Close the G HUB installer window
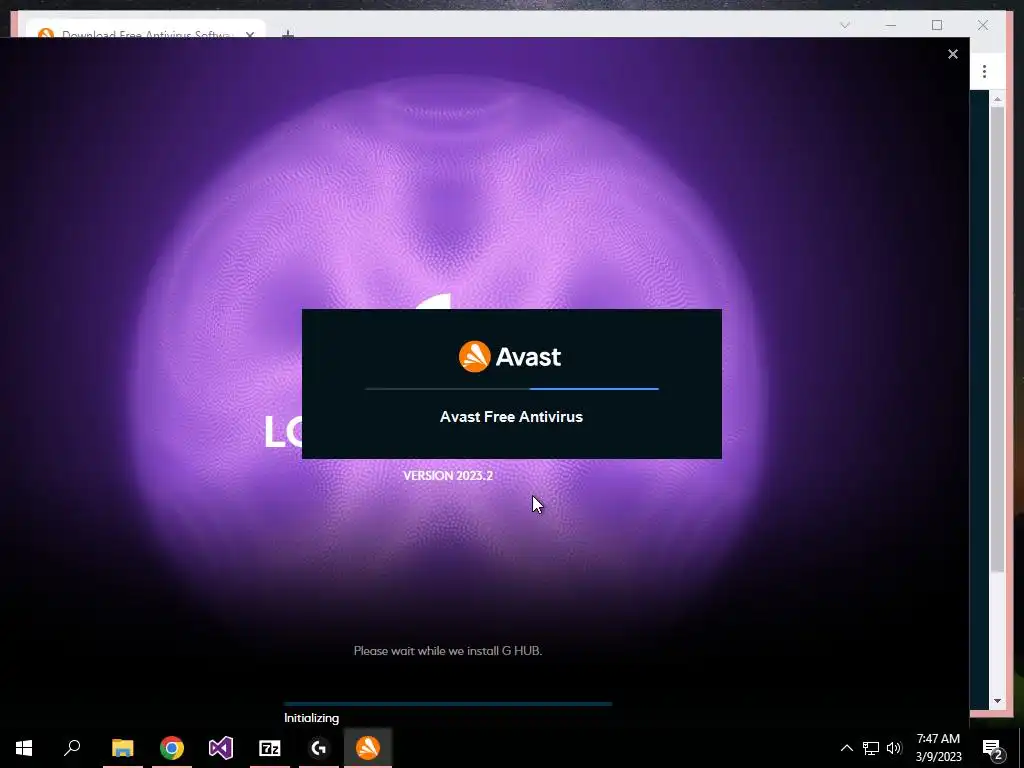1024x768 pixels. tap(953, 54)
